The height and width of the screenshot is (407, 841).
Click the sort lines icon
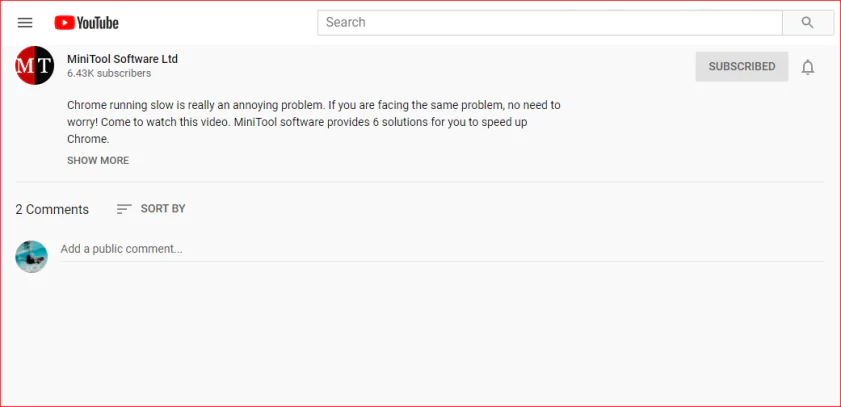click(x=124, y=209)
